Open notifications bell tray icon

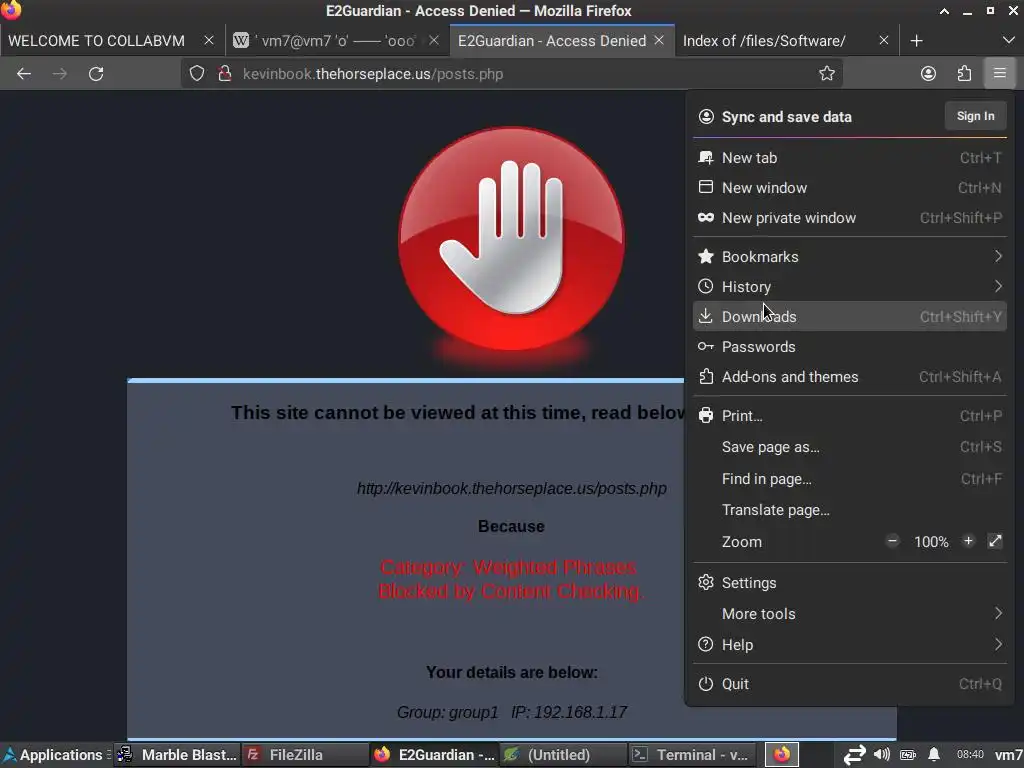[x=934, y=755]
